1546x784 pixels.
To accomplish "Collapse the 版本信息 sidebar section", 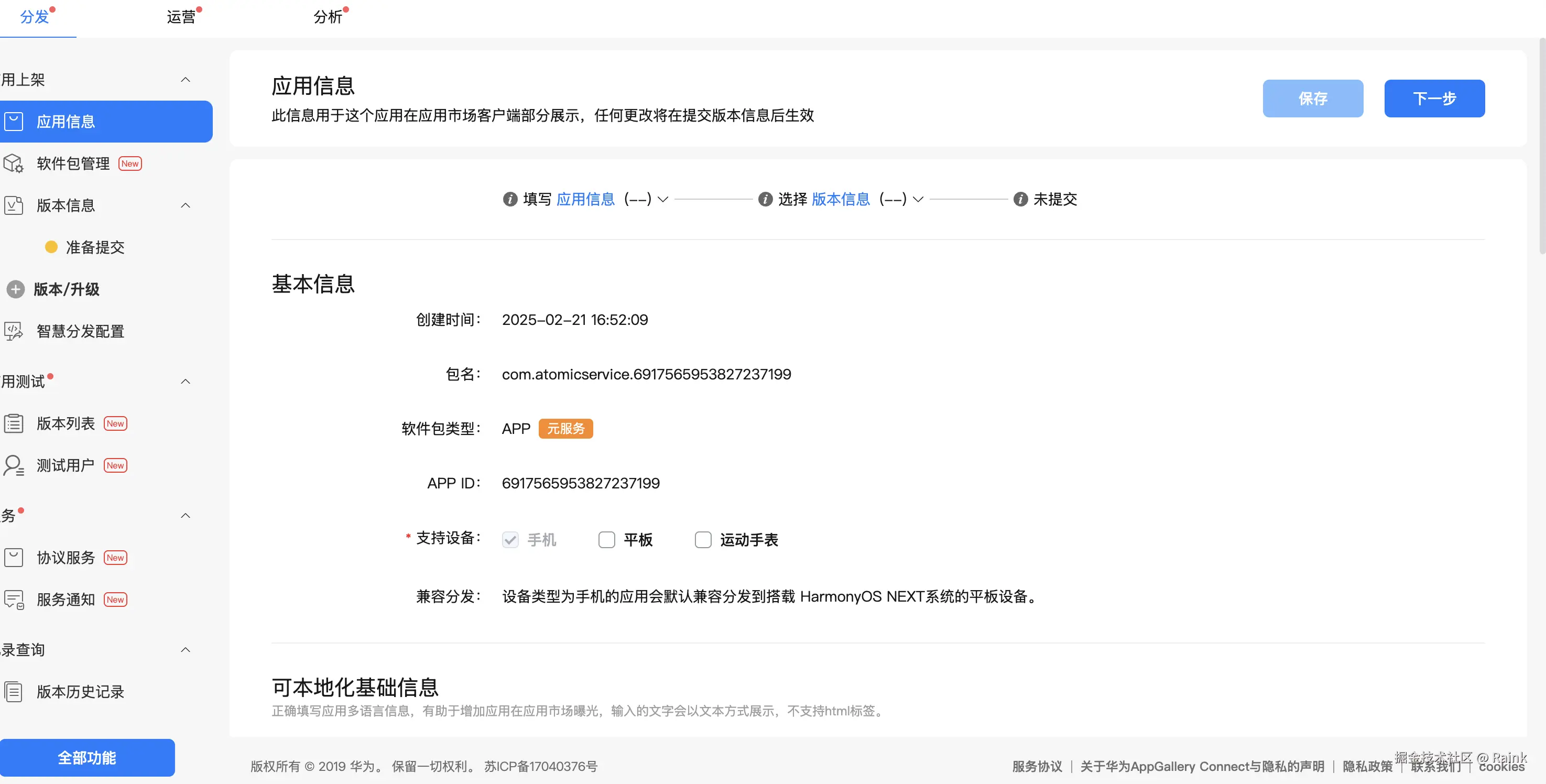I will [186, 205].
